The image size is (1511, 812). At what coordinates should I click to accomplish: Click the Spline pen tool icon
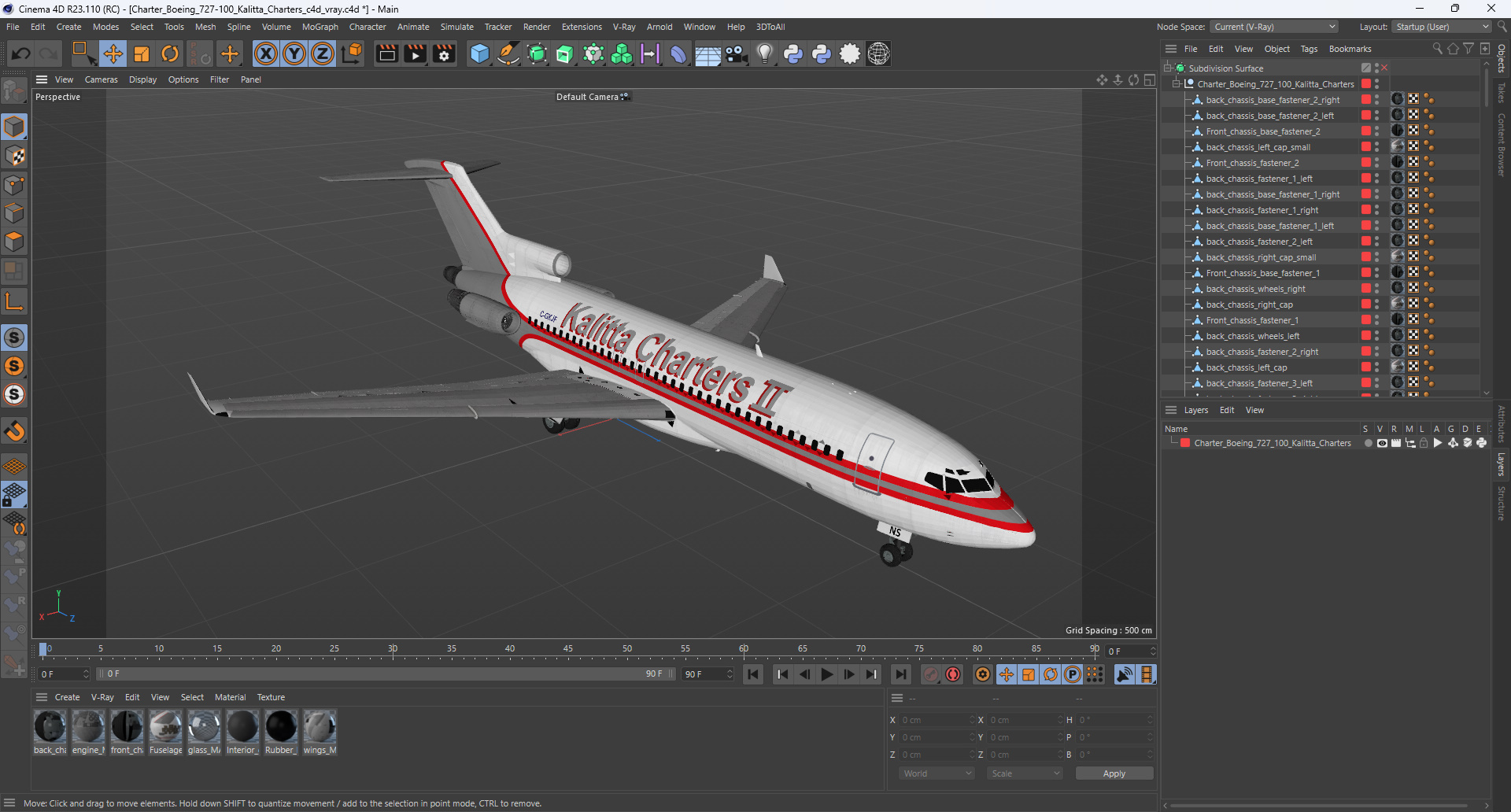pyautogui.click(x=508, y=54)
